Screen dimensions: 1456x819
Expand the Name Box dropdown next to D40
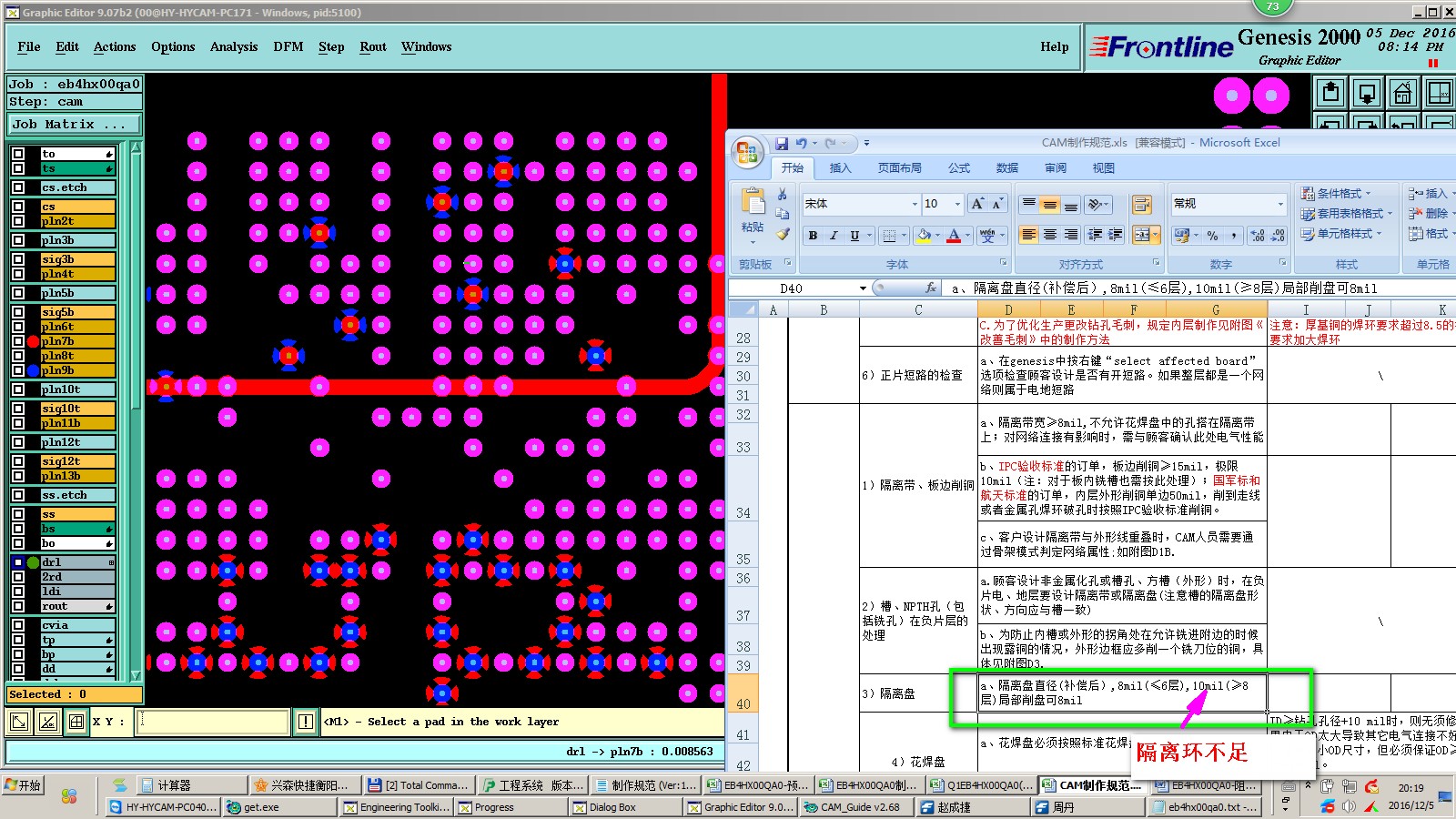(863, 288)
